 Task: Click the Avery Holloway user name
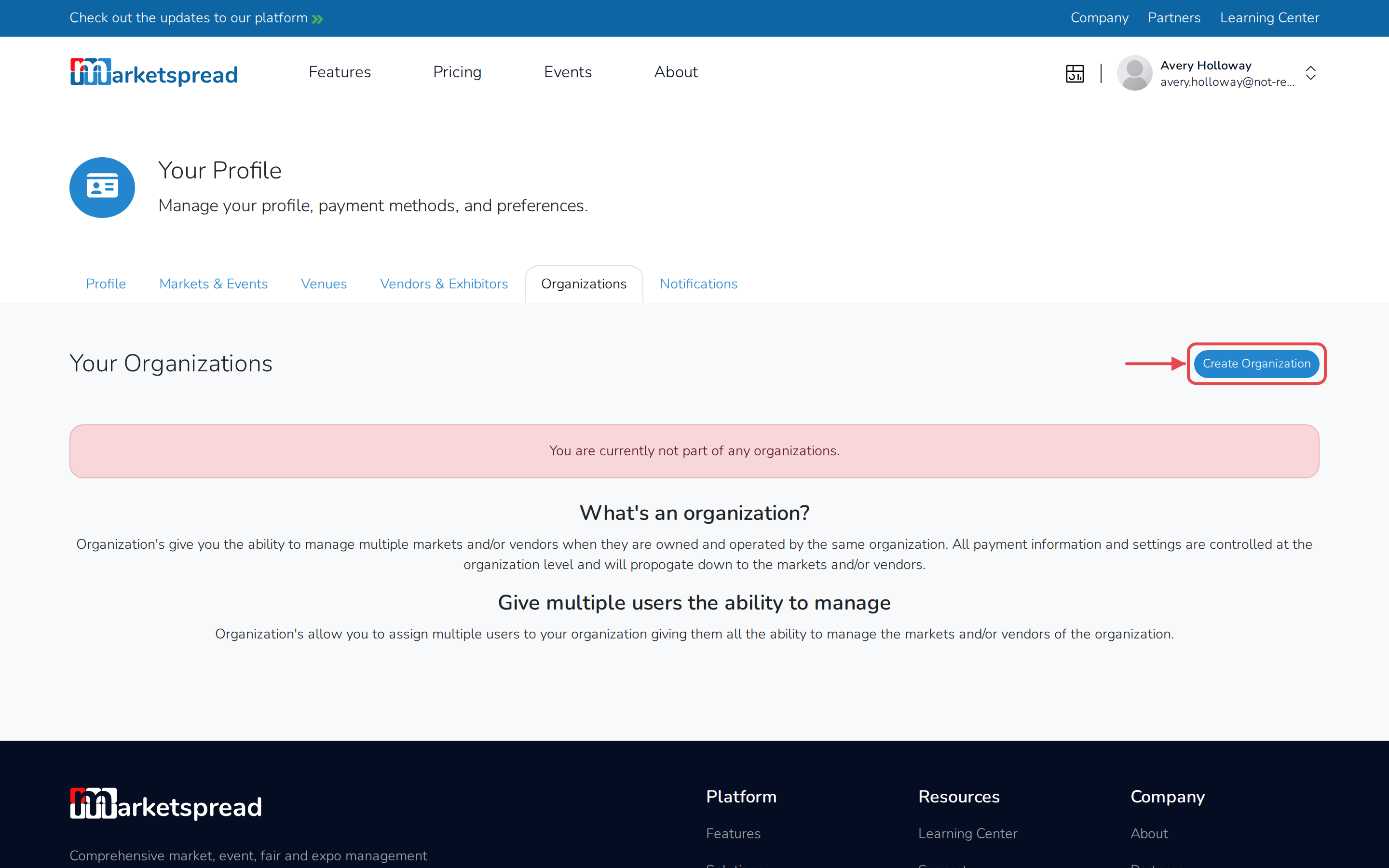tap(1205, 65)
